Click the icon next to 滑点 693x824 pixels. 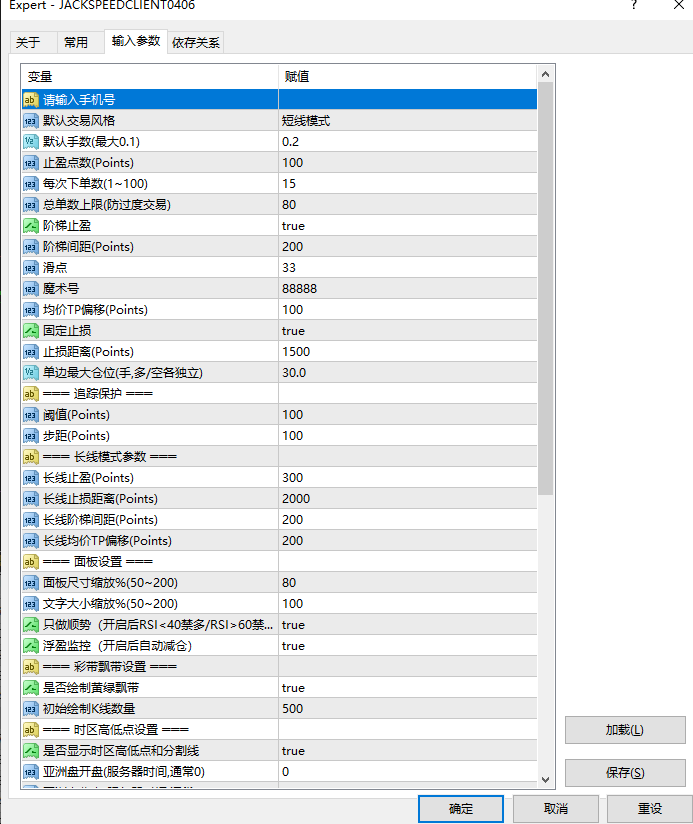(30, 267)
